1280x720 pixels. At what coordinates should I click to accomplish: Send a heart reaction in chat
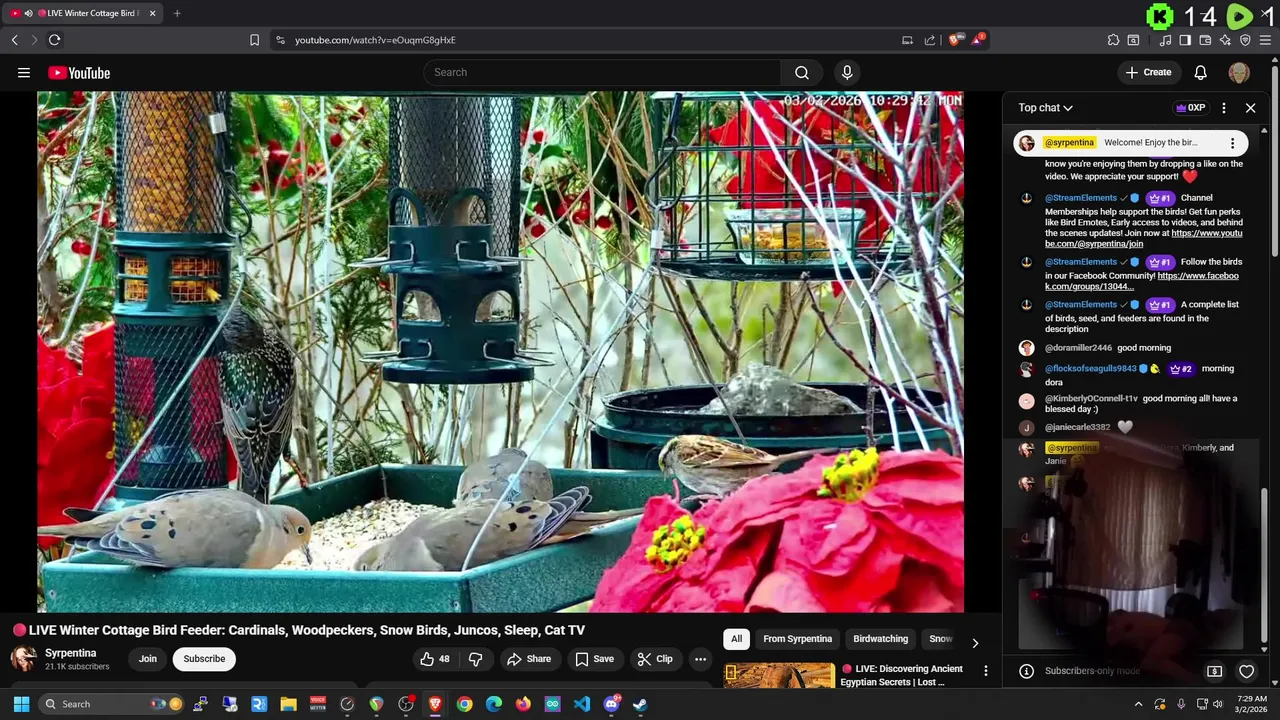(x=1246, y=672)
